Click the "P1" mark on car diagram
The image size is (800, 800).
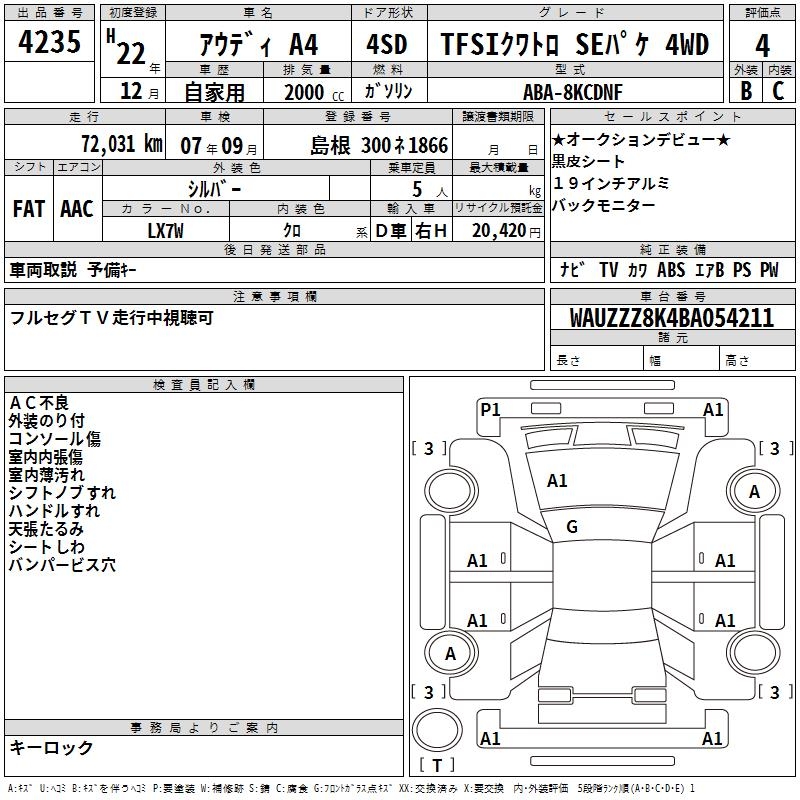pos(490,410)
